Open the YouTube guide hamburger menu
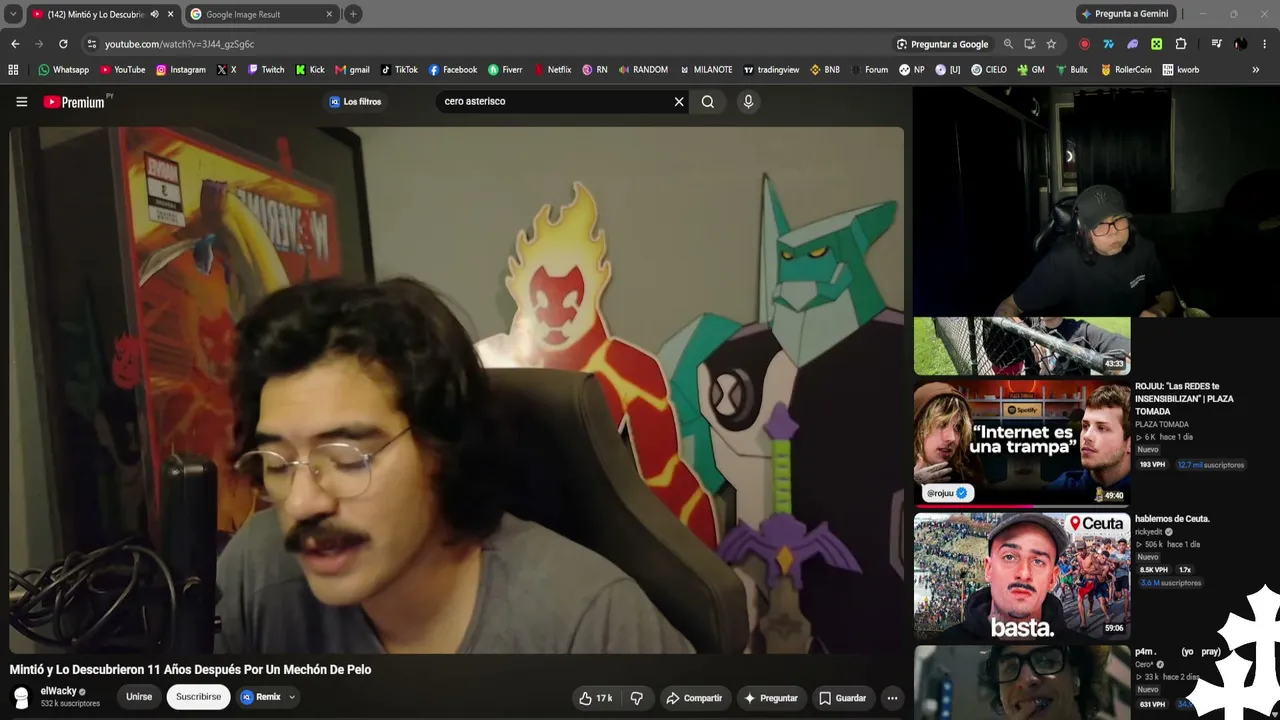 21,101
